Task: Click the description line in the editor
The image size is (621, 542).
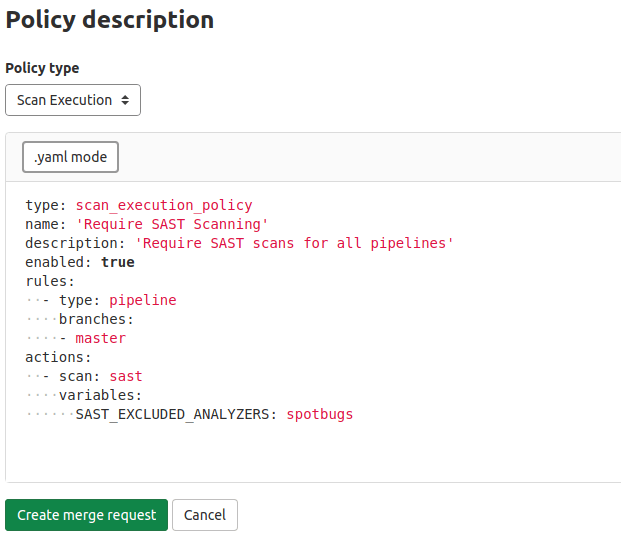Action: [239, 243]
